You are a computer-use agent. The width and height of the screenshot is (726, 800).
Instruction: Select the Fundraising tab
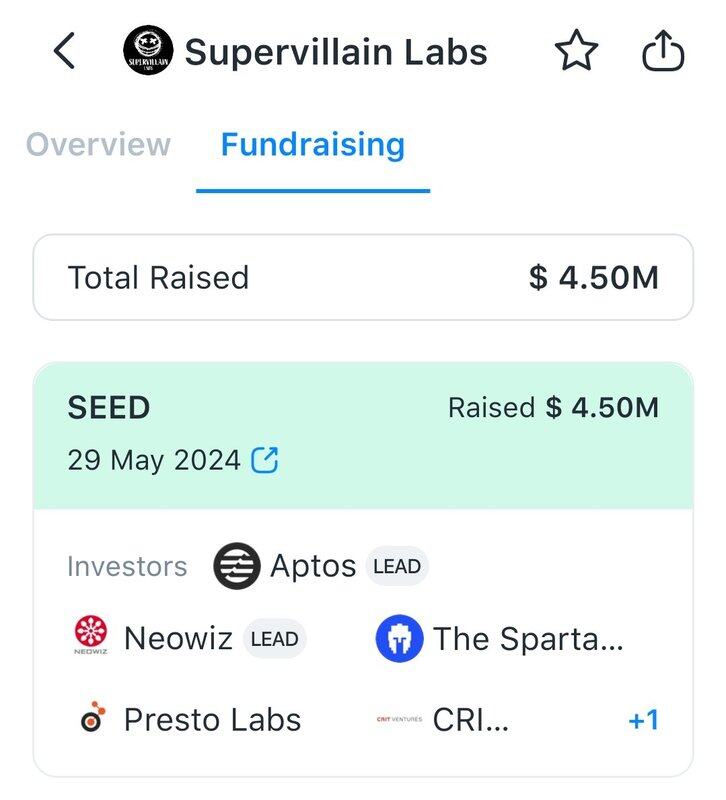tap(313, 145)
